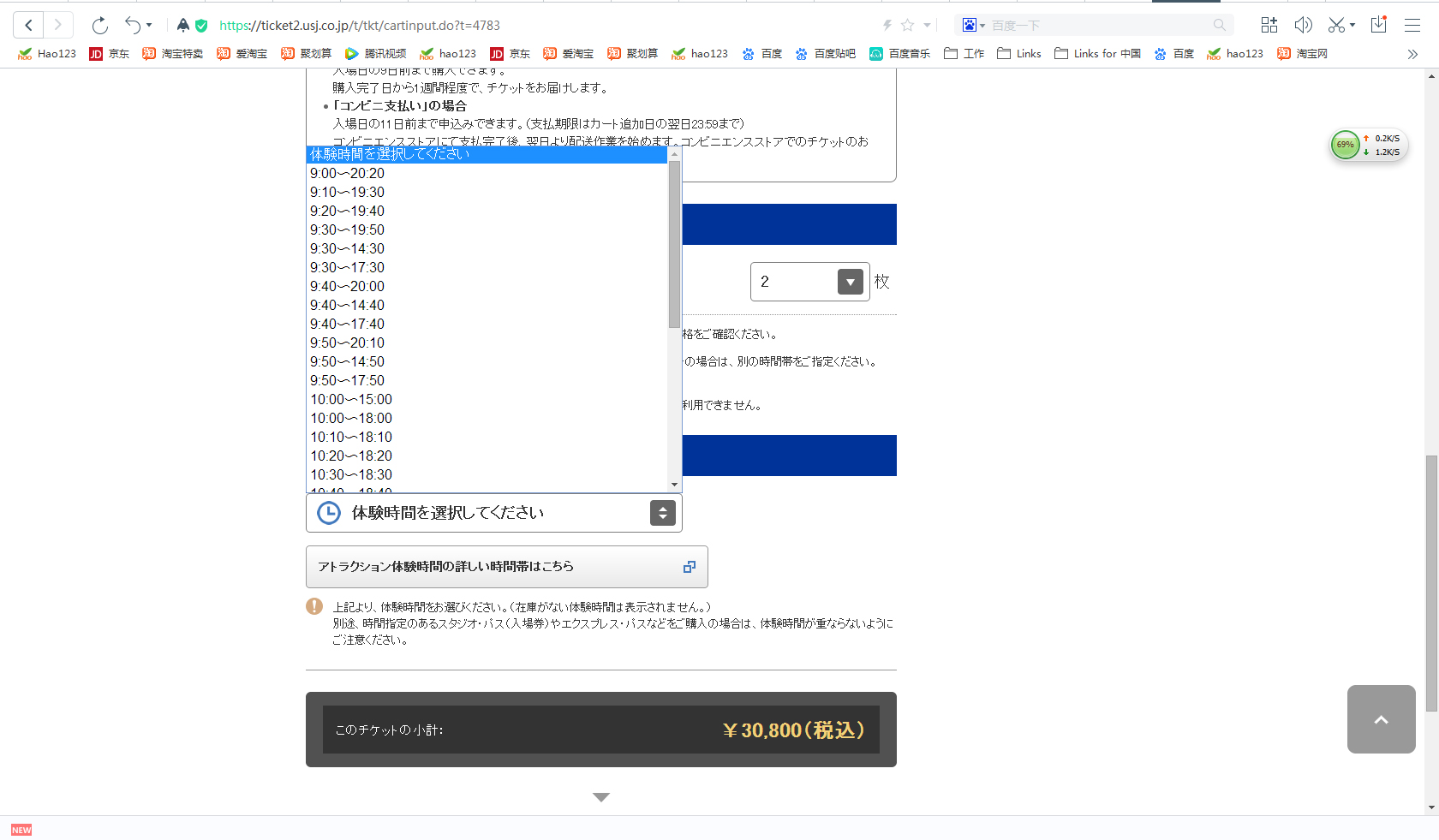Screen dimensions: 1439x840
Task: Select the 10:10〜18:10 time slot
Action: click(487, 437)
